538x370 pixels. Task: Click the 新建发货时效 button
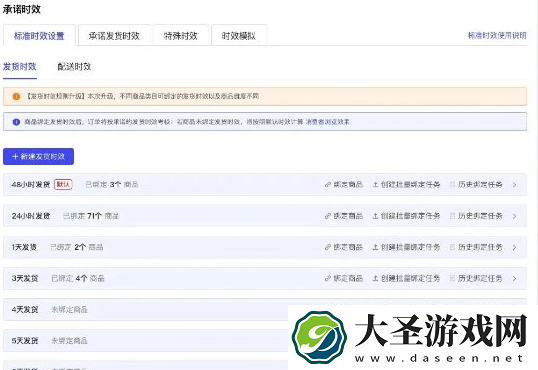coord(38,157)
